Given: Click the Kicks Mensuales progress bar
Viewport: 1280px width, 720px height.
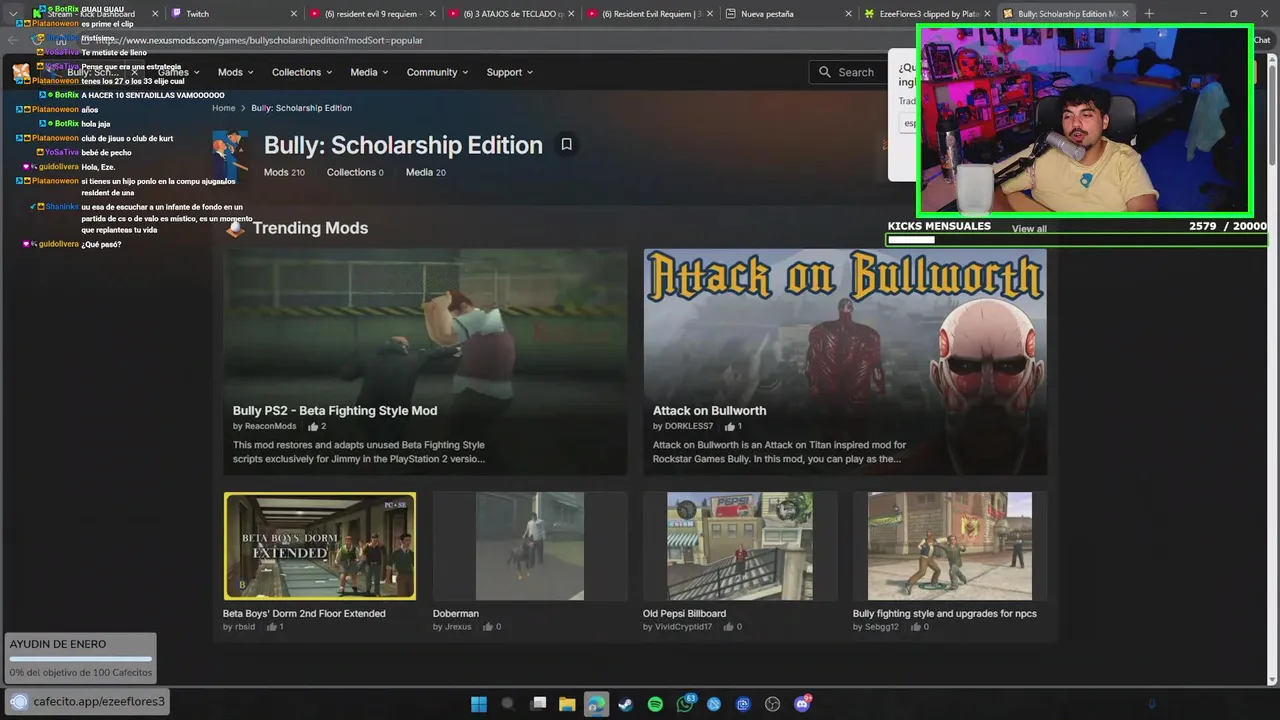Looking at the screenshot, I should click(1077, 240).
